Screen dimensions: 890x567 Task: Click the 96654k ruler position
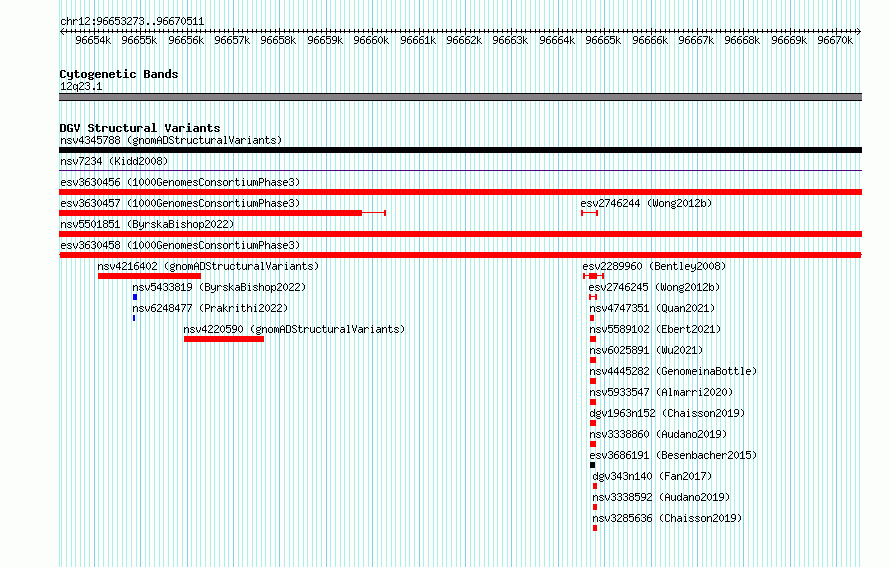[93, 40]
